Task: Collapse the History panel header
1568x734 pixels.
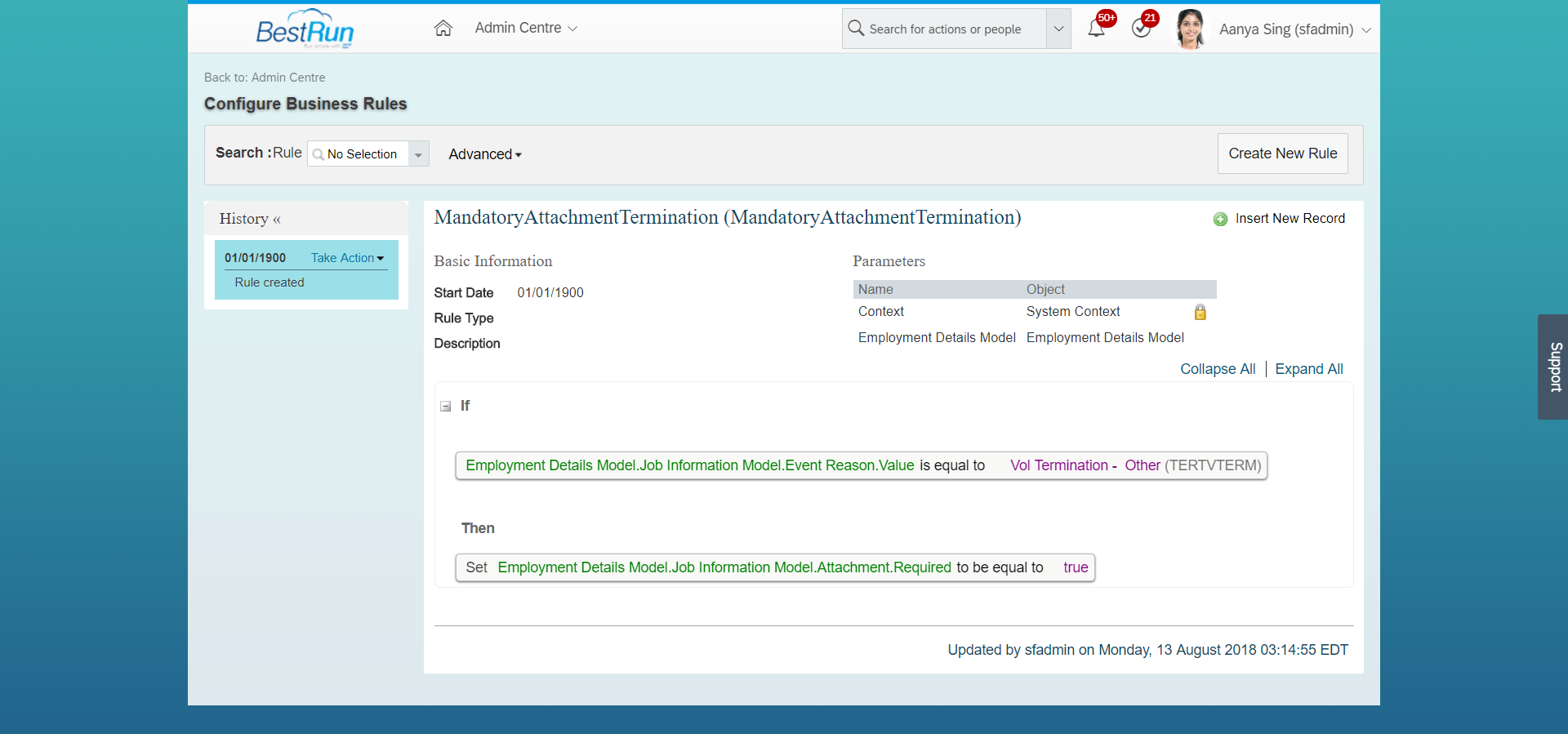Action: tap(250, 219)
